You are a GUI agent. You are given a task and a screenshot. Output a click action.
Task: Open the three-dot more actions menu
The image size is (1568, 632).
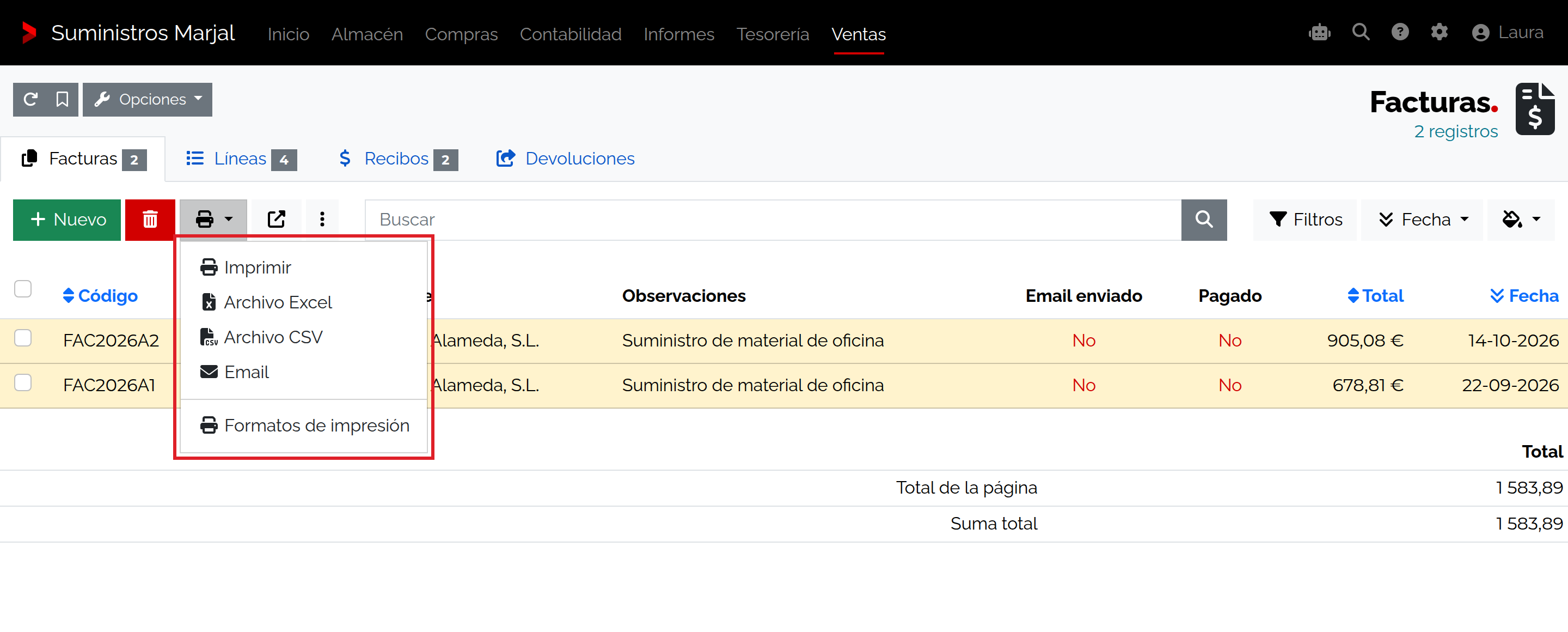322,219
